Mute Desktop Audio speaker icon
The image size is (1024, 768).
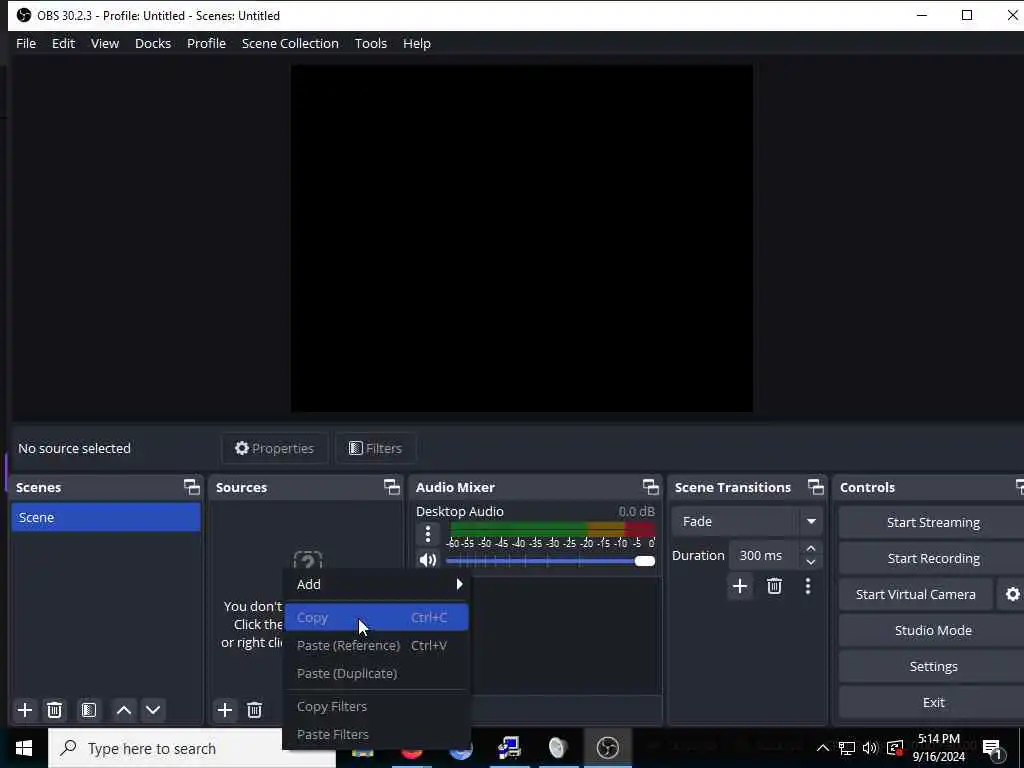pyautogui.click(x=428, y=560)
